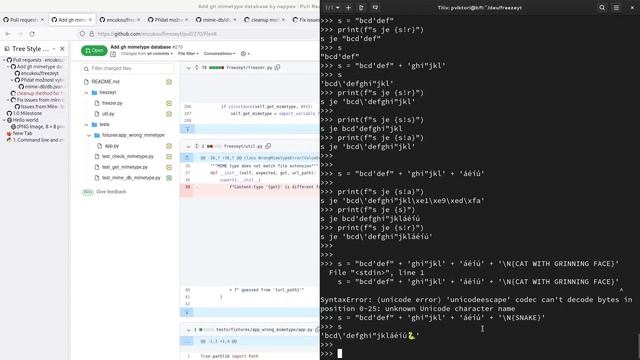Expand lines below line 42 in util.py
The height and width of the screenshot is (360, 640).
(x=187, y=313)
